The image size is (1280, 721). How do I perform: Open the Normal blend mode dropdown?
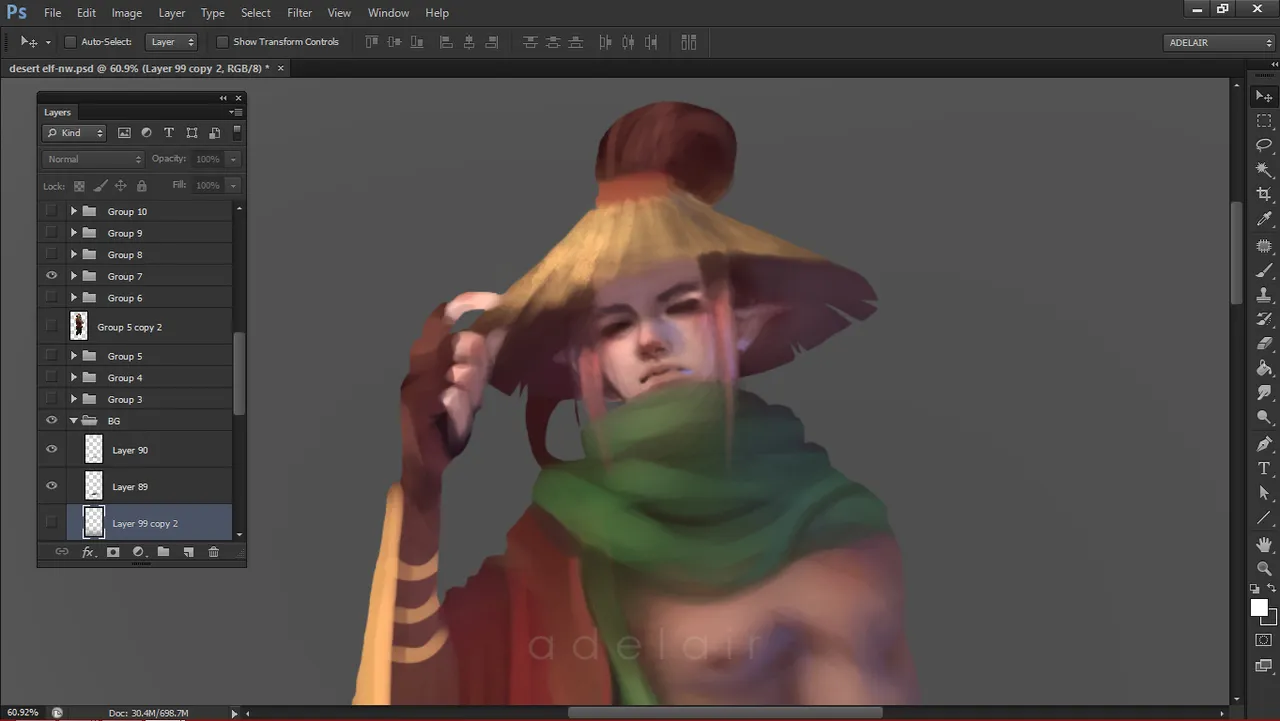click(x=94, y=159)
